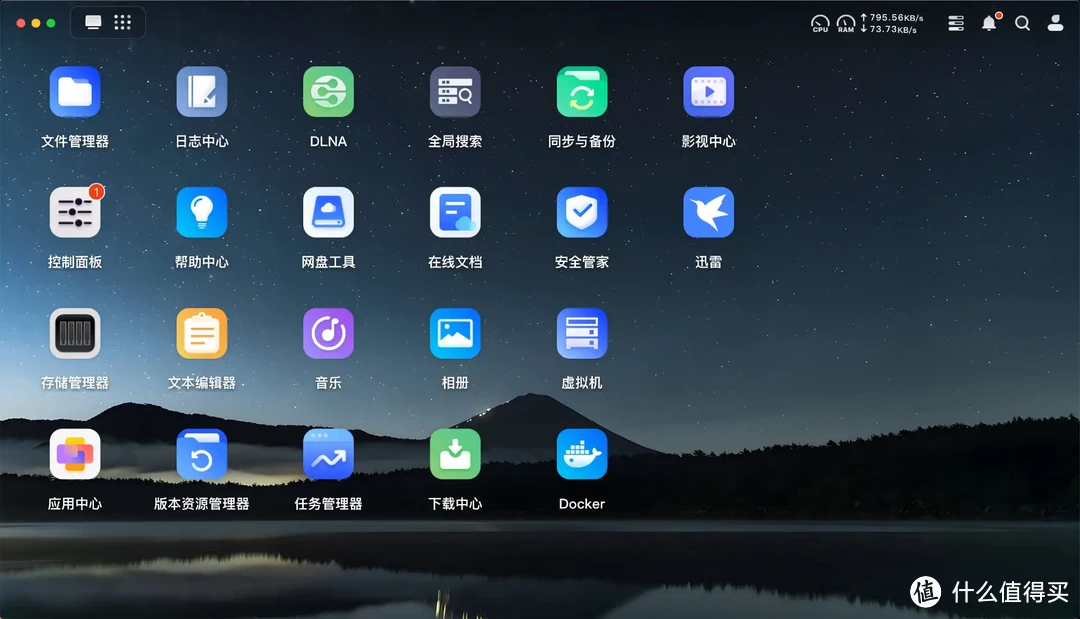Open 网盘工具 cloud drive tool
The width and height of the screenshot is (1080, 619).
328,213
